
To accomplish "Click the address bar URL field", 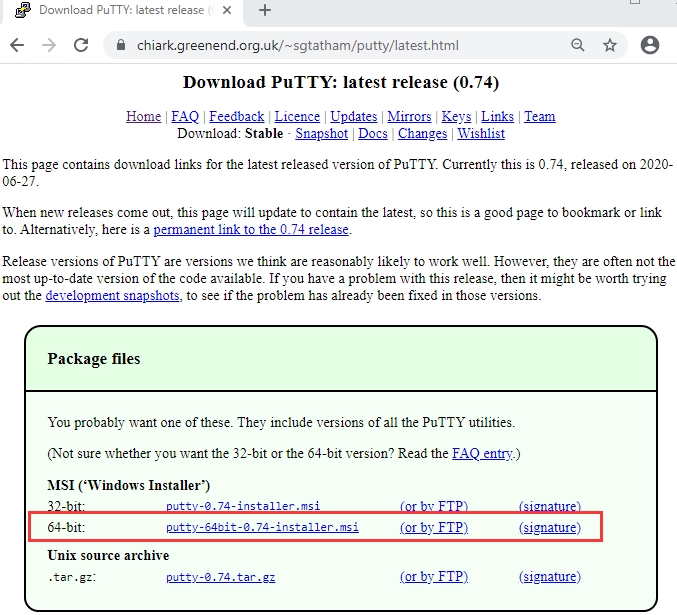I will coord(298,45).
